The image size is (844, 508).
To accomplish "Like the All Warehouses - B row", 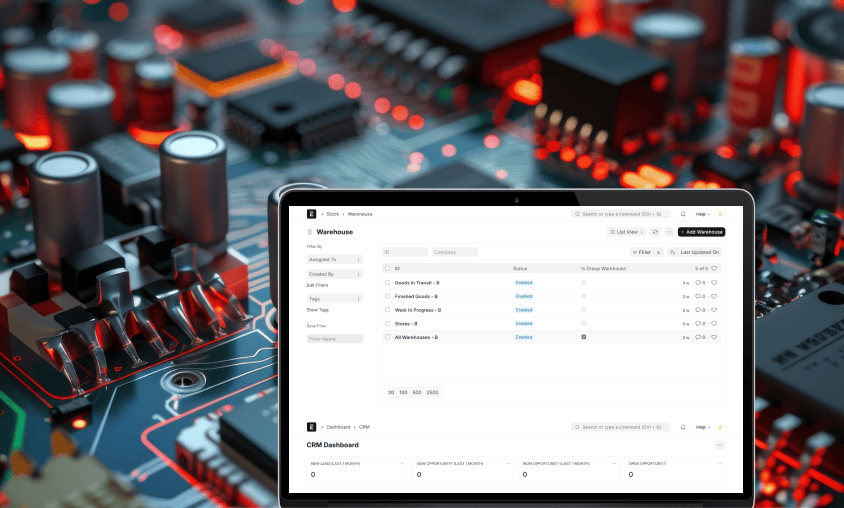I will click(714, 337).
